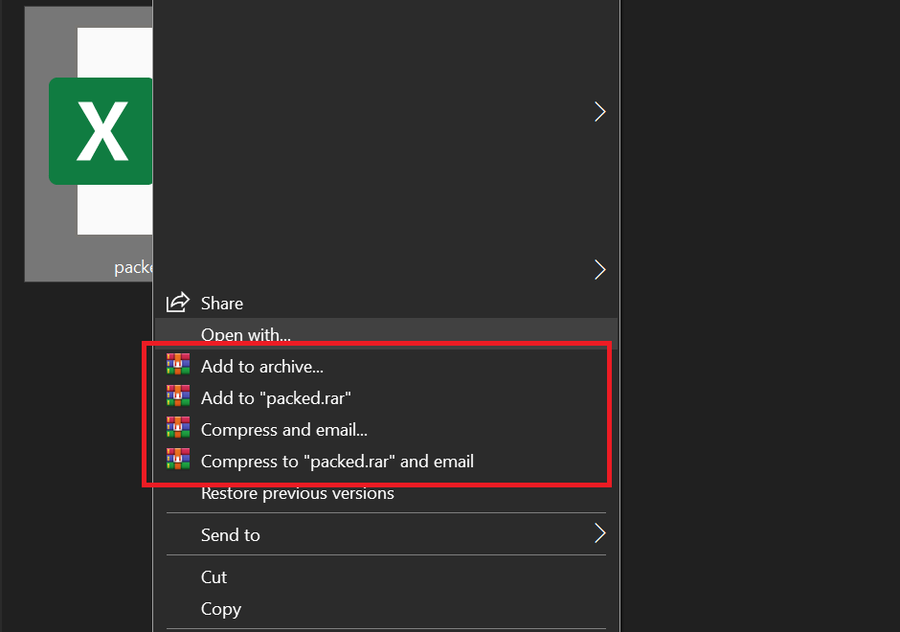Image resolution: width=900 pixels, height=632 pixels.
Task: Select Compress to "packed.rar" and email
Action: 386,461
